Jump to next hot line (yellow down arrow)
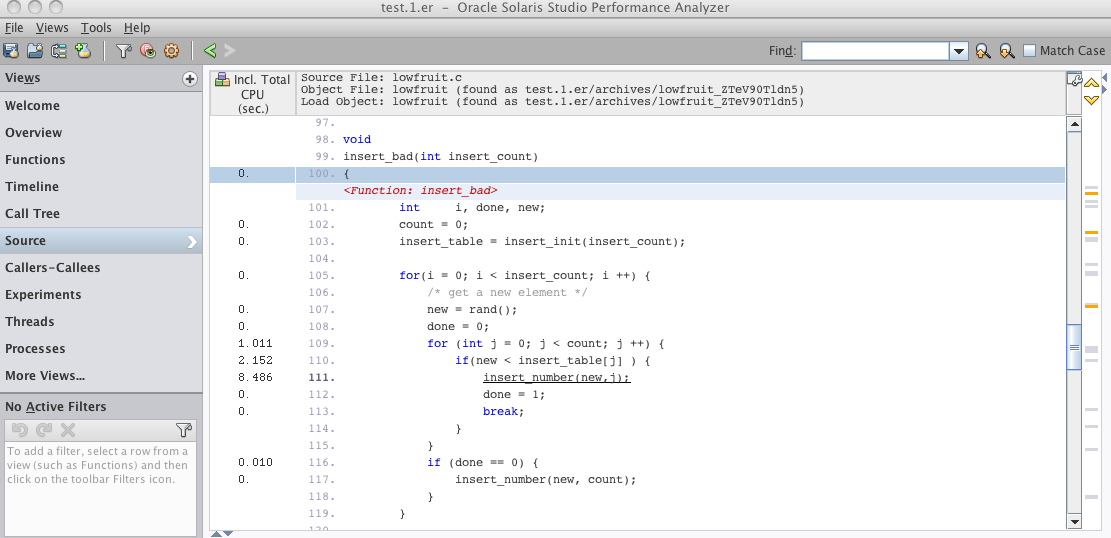 click(1091, 100)
